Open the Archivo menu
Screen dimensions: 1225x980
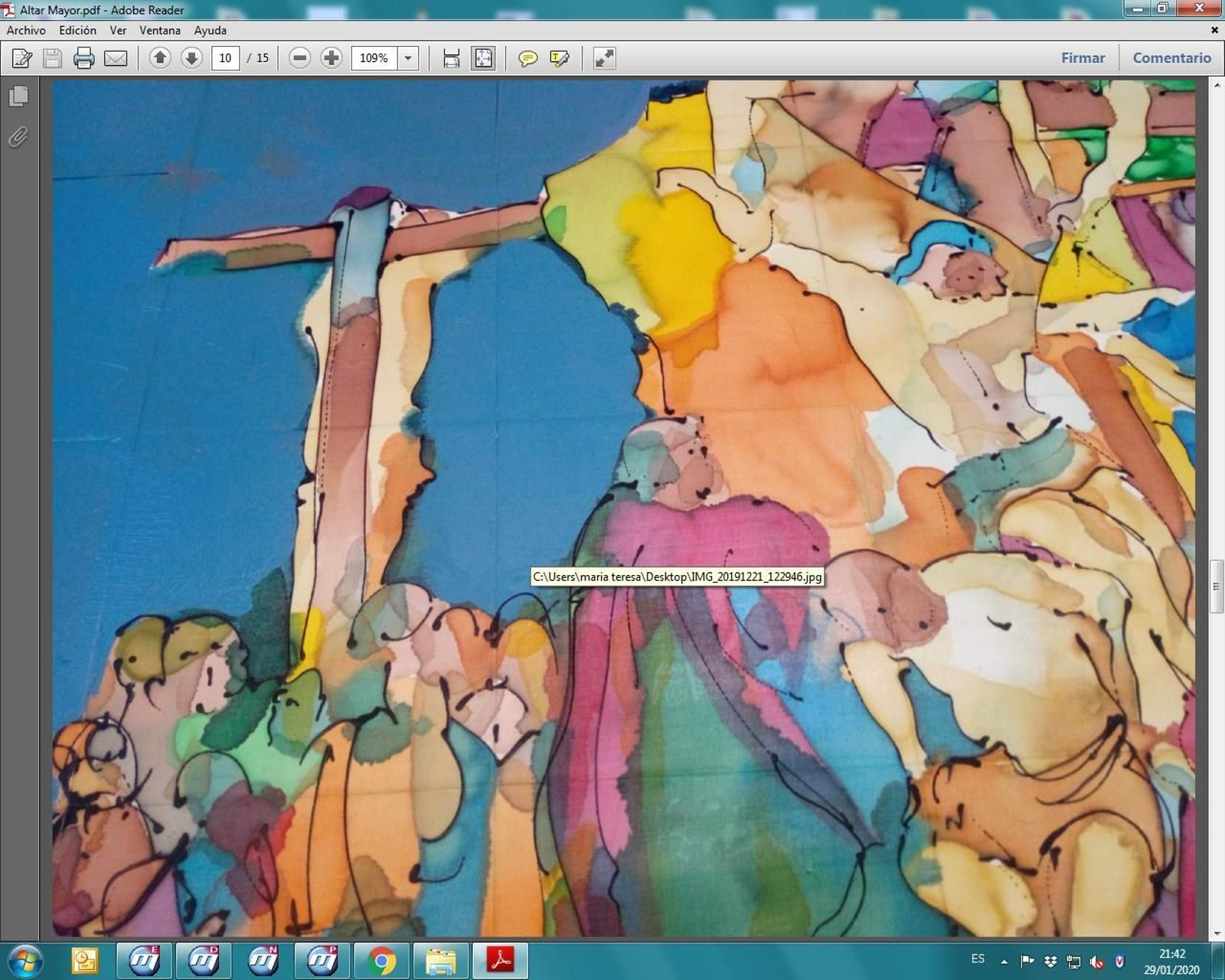tap(26, 31)
